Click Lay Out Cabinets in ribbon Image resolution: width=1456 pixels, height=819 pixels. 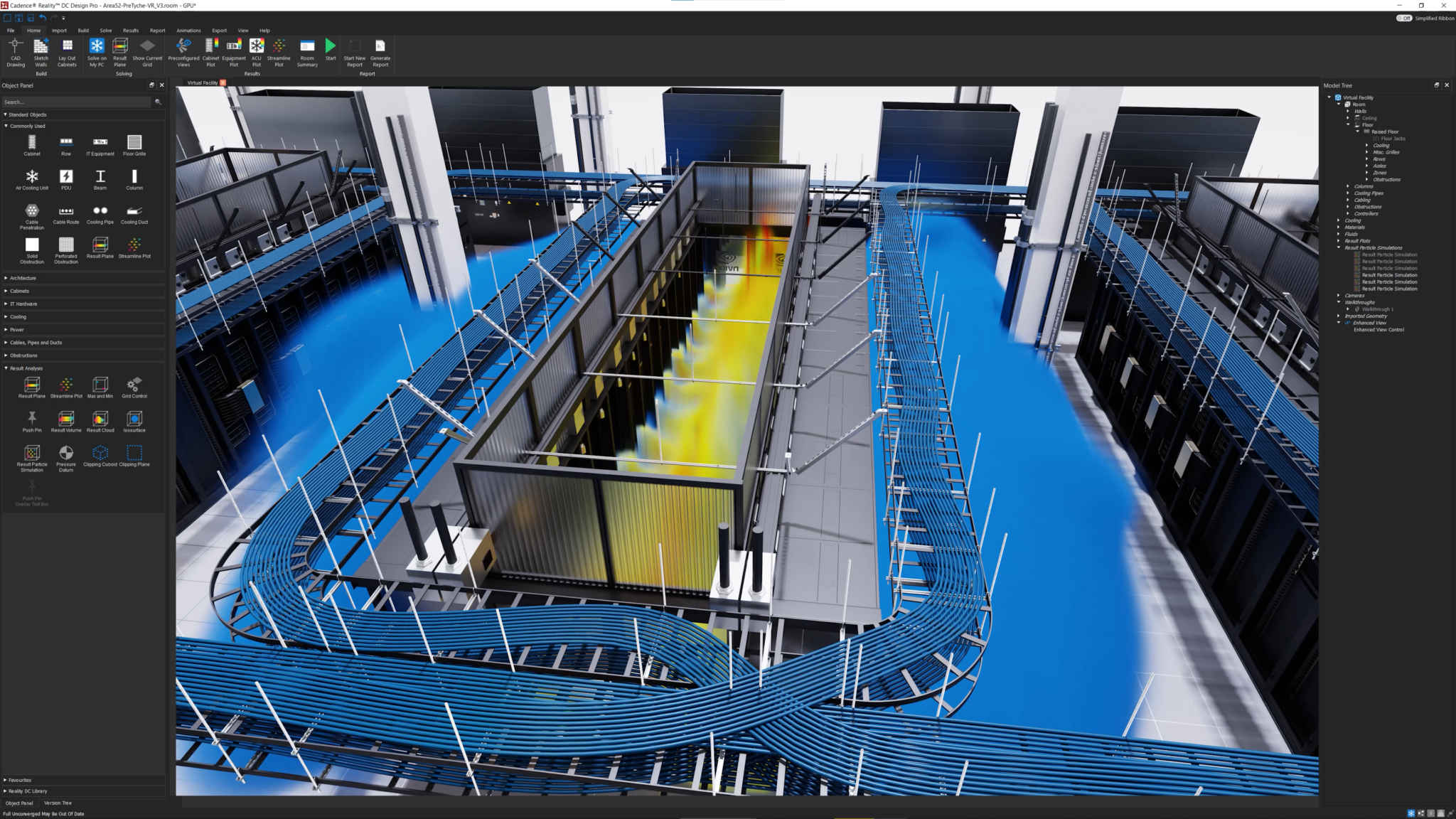[x=67, y=52]
